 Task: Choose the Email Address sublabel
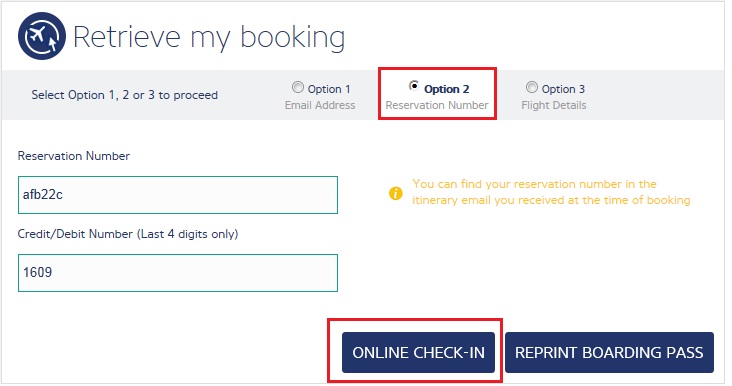[320, 105]
